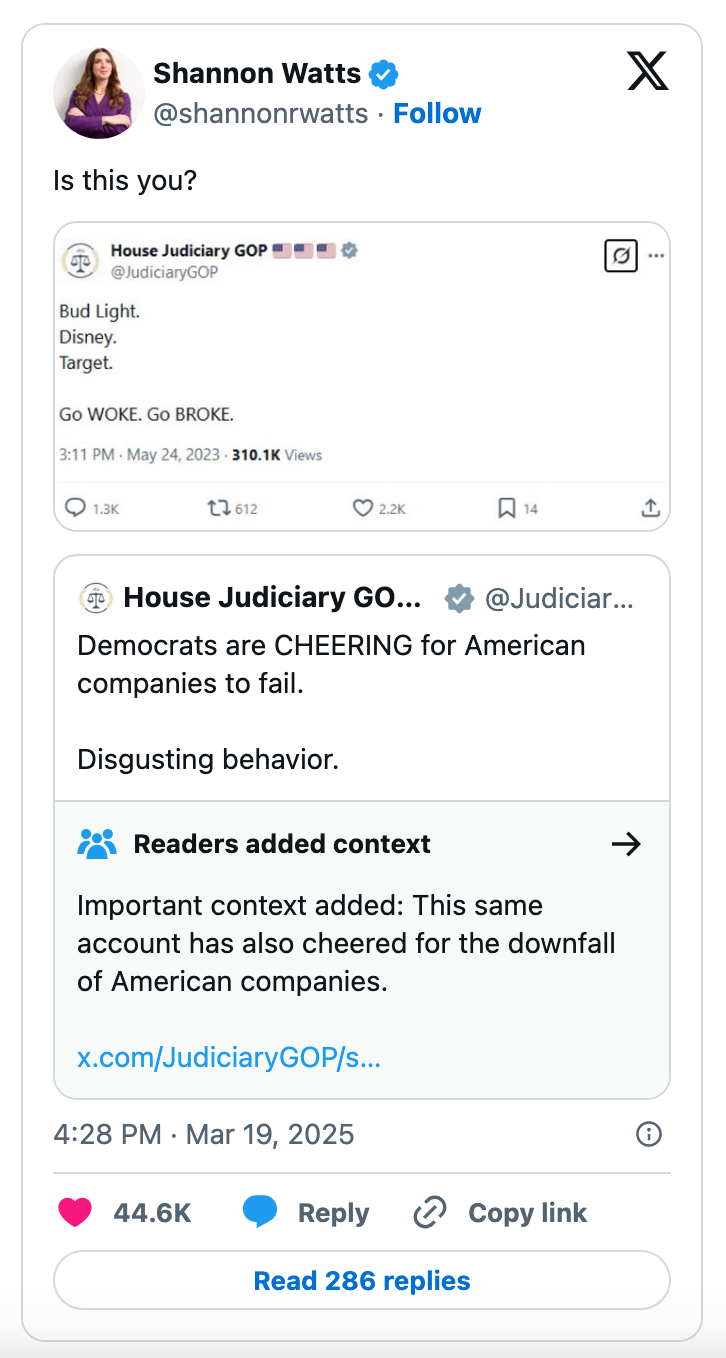Screen dimensions: 726x1358
Task: Read 286 replies
Action: (362, 1280)
